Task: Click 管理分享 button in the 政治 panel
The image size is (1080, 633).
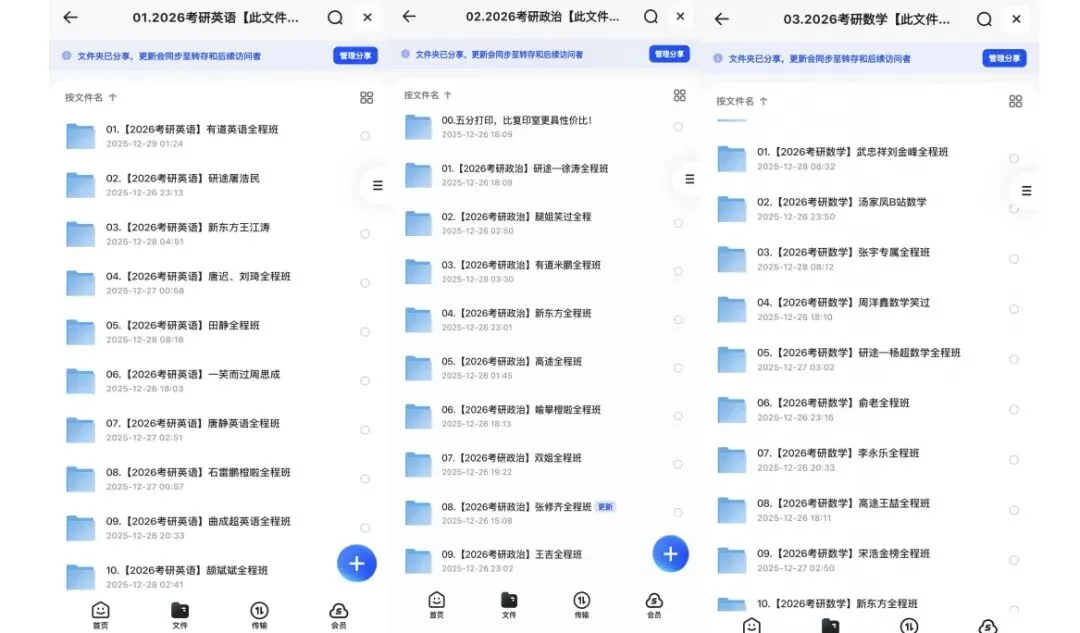Action: 669,54
